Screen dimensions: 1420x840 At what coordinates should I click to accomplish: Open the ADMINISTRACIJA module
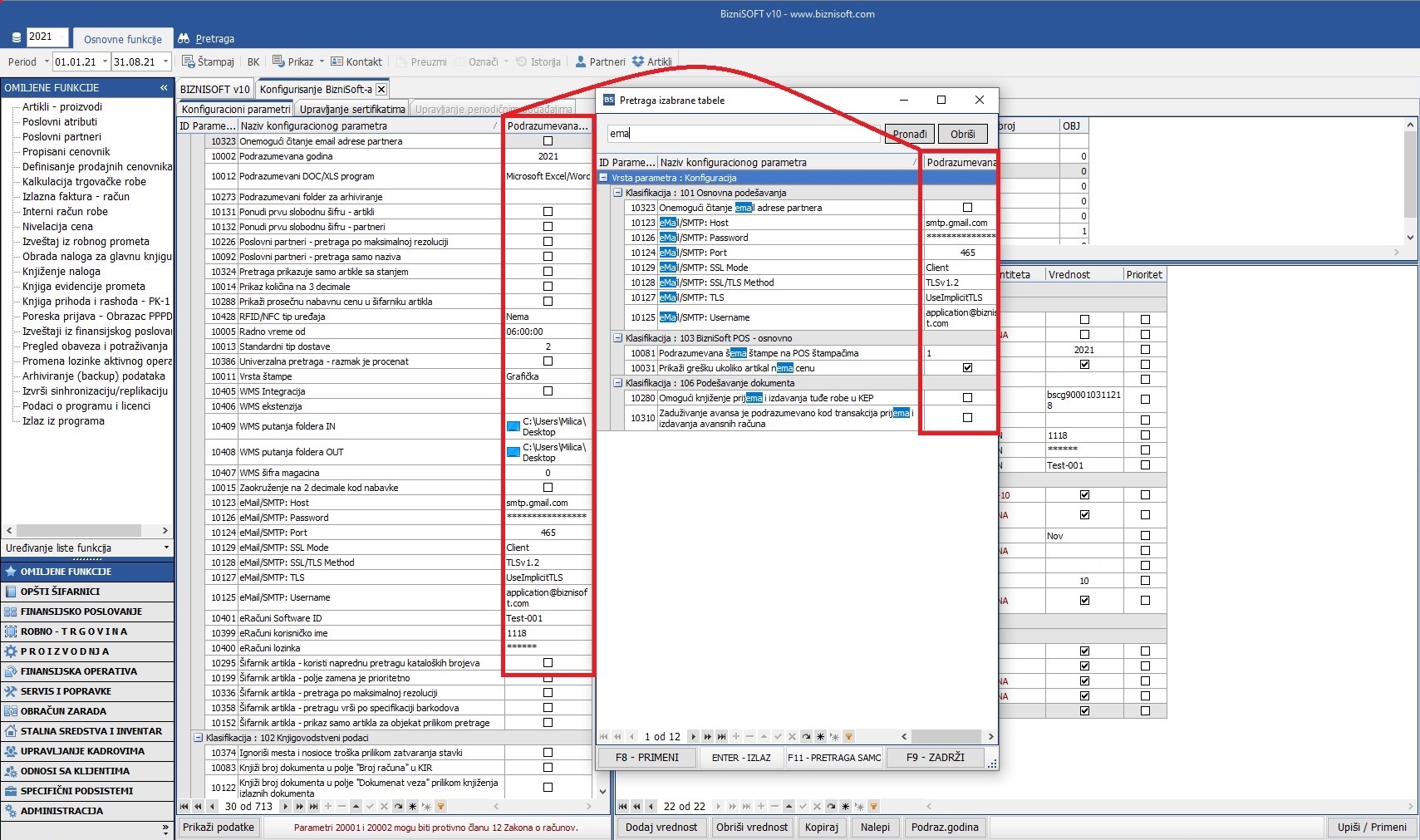pyautogui.click(x=61, y=811)
